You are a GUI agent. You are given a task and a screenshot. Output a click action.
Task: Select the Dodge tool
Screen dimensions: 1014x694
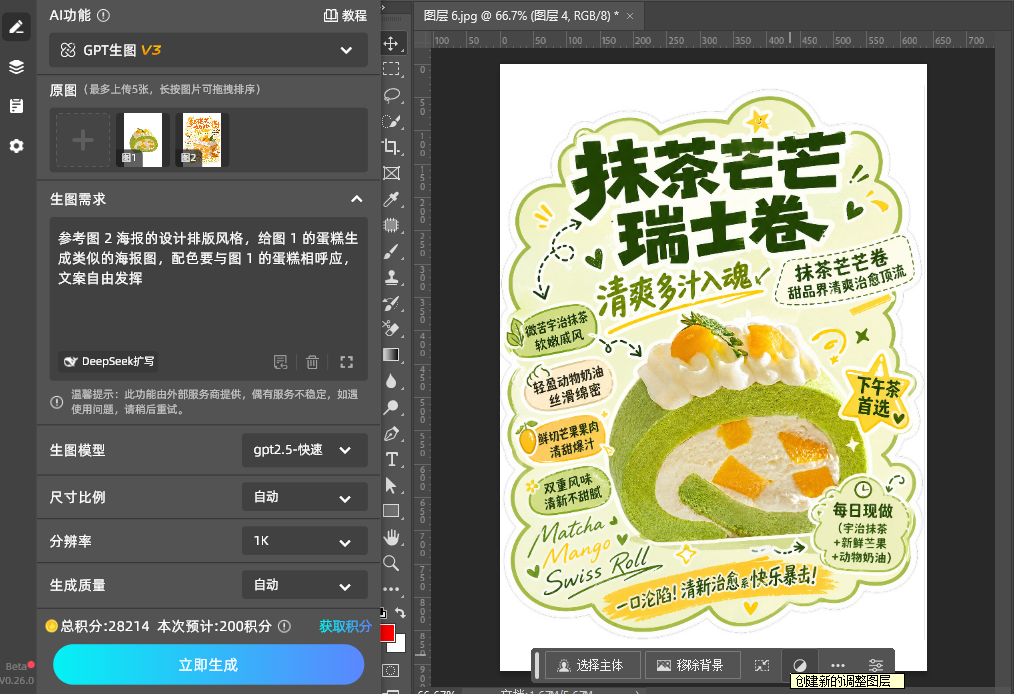tap(391, 407)
